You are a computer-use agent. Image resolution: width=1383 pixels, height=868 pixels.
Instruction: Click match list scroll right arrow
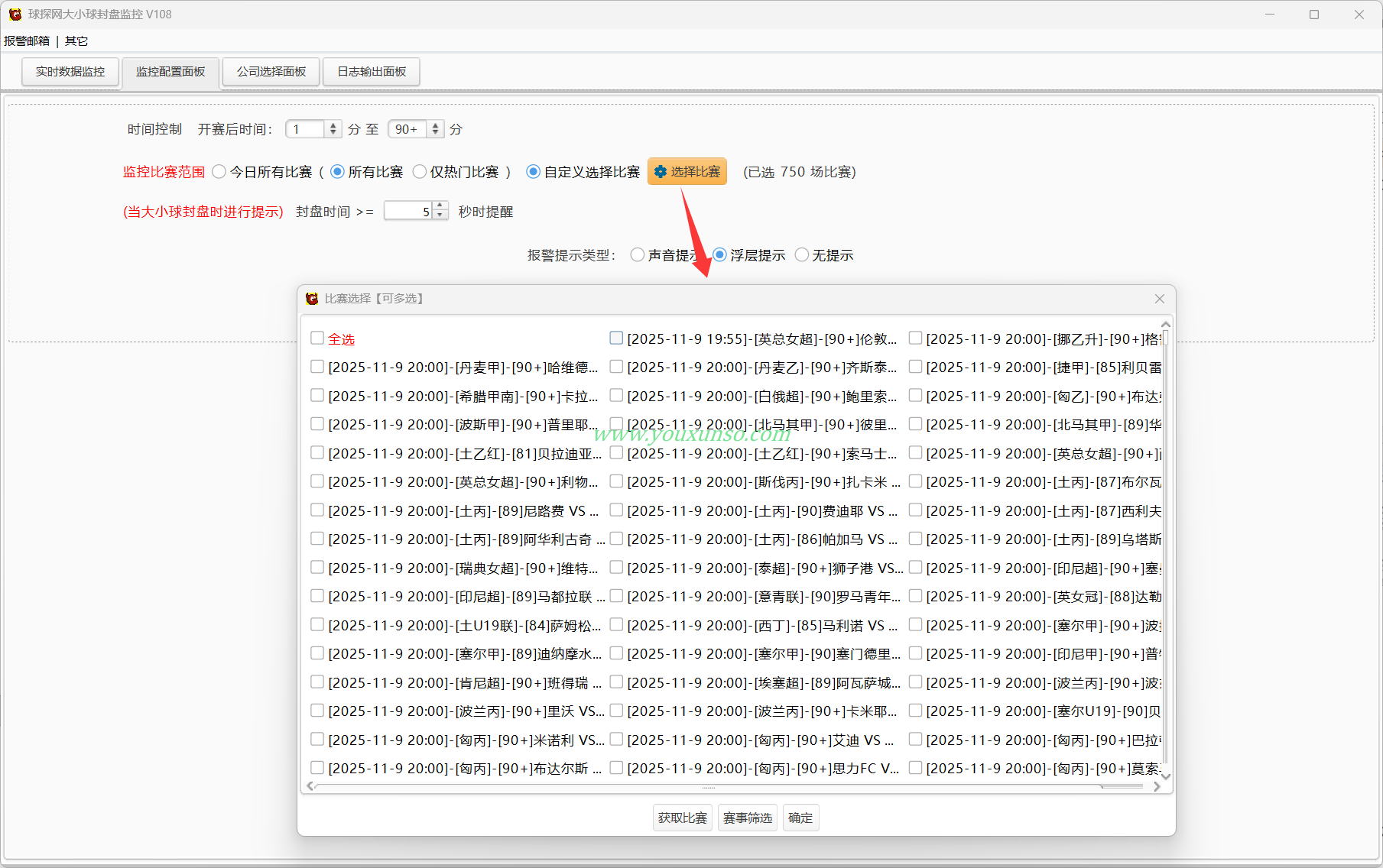pos(1156,786)
